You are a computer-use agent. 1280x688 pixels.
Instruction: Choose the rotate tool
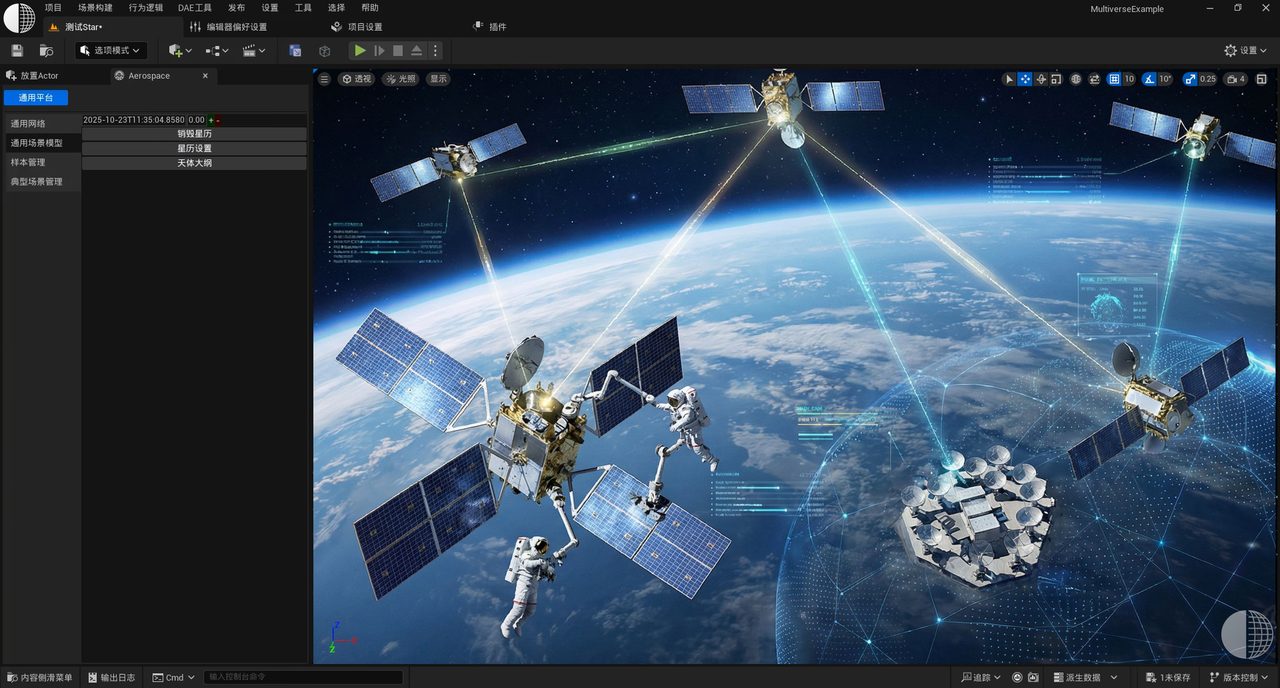(1041, 79)
